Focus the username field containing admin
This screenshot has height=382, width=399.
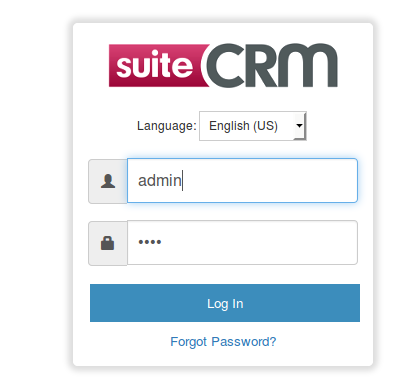click(242, 180)
